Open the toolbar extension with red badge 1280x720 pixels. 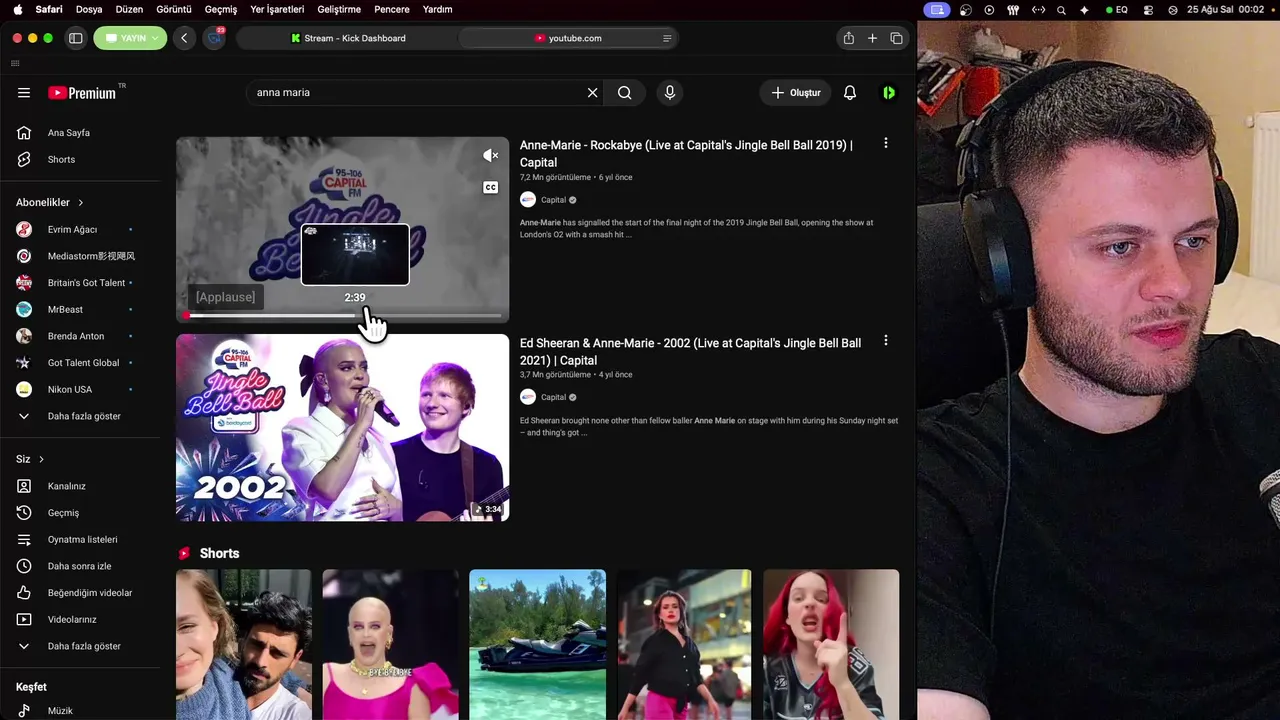(214, 38)
